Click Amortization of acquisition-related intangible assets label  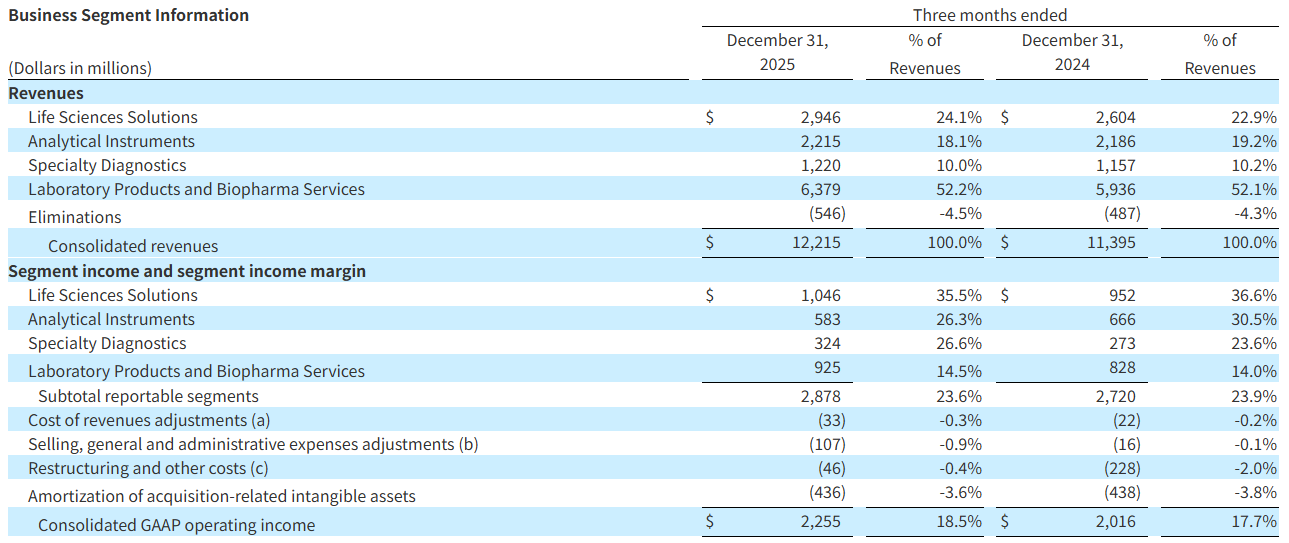tap(222, 496)
